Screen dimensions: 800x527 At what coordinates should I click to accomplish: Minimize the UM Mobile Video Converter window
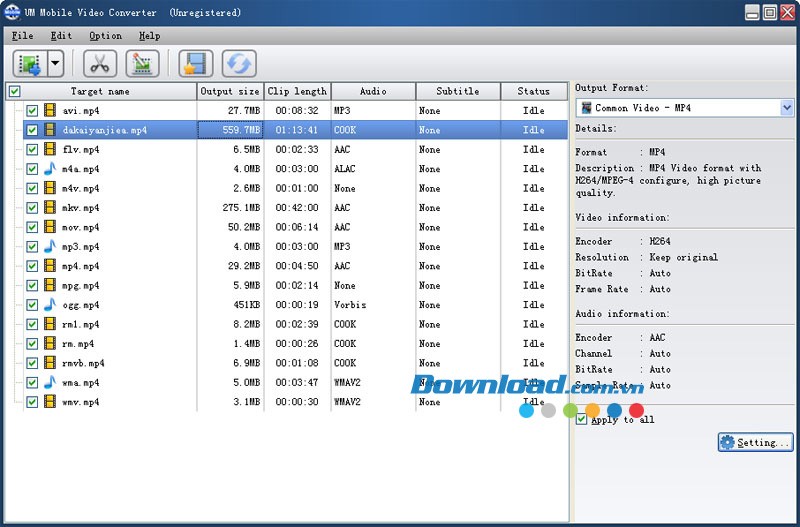coord(752,12)
